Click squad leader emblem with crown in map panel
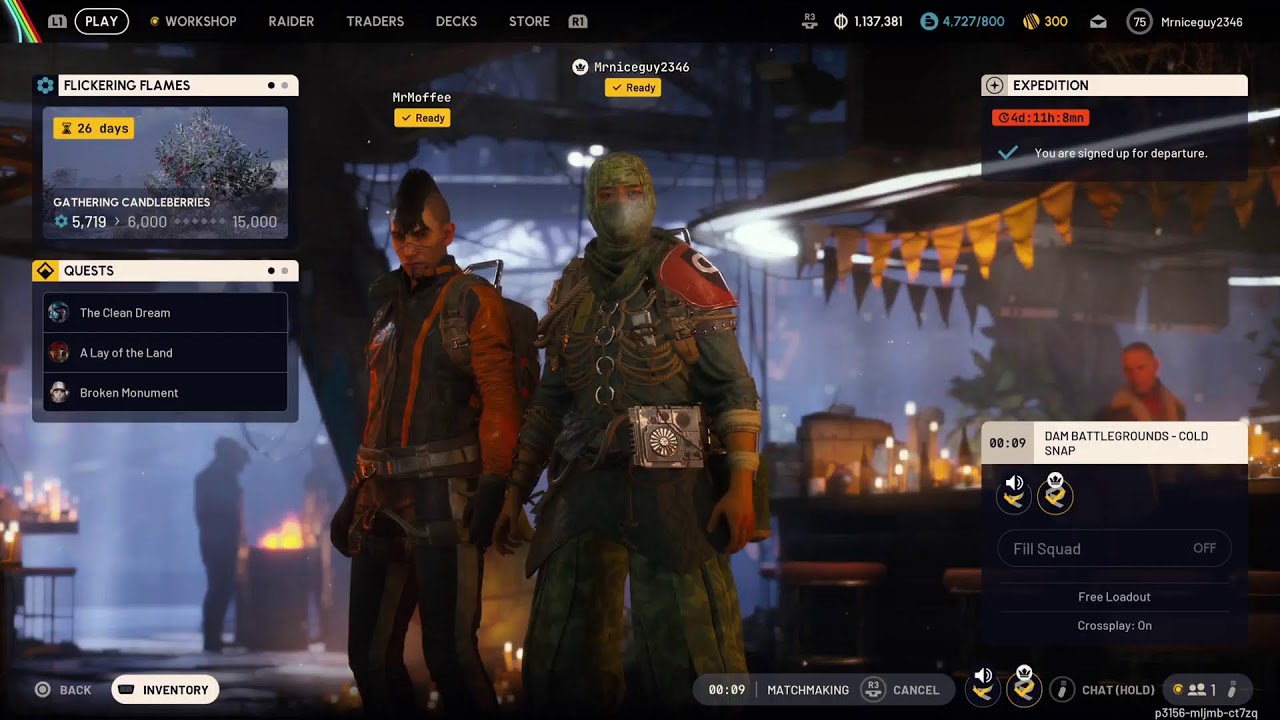Viewport: 1280px width, 720px height. point(1055,493)
